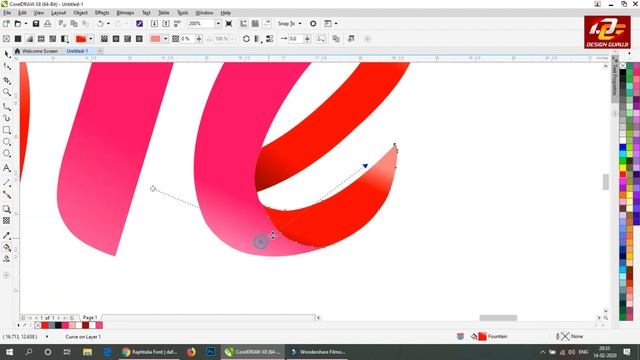Image resolution: width=640 pixels, height=360 pixels.
Task: Open the Bitmaps menu
Action: click(x=125, y=13)
